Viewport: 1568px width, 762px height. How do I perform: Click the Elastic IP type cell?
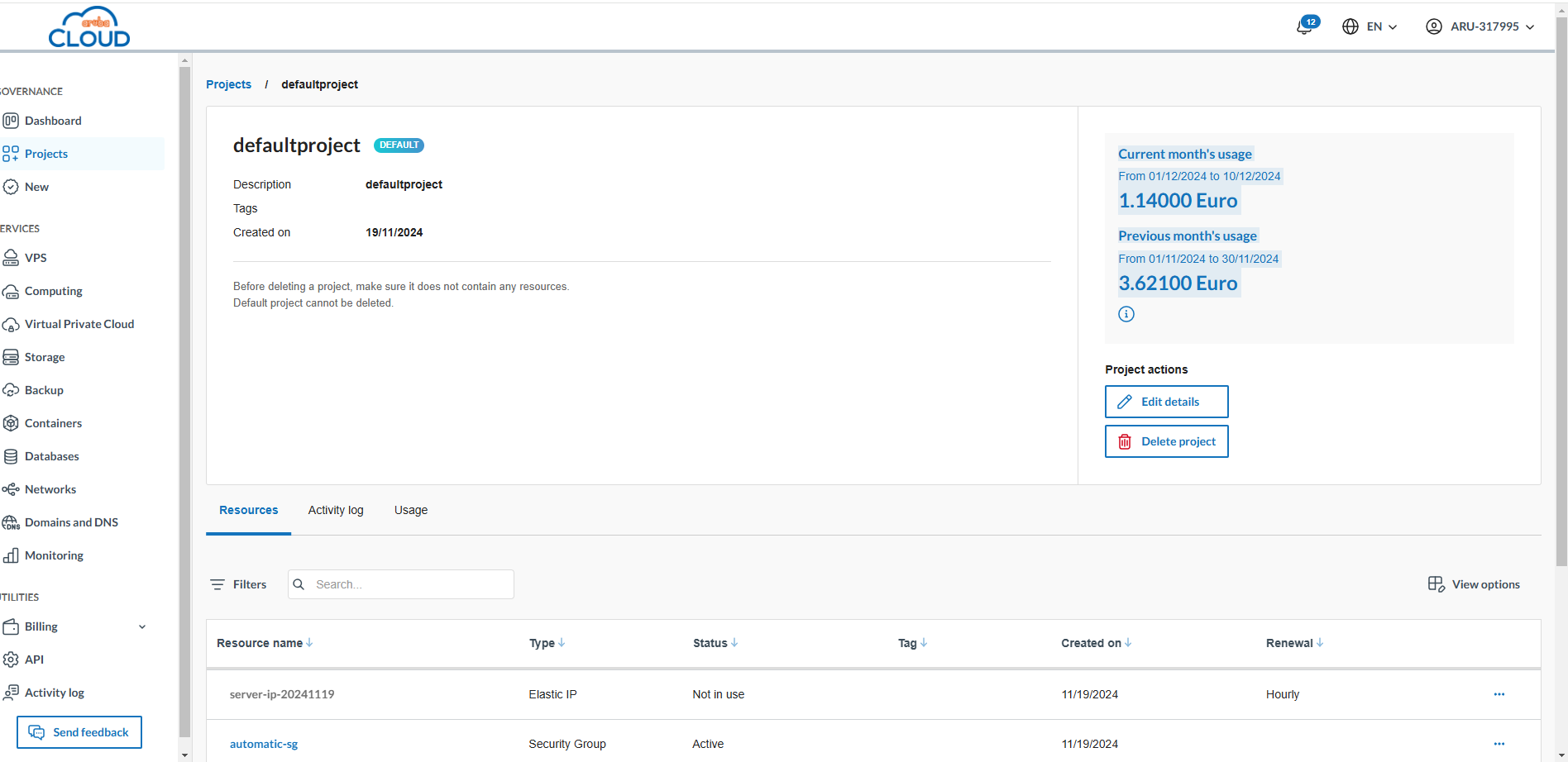pyautogui.click(x=552, y=694)
